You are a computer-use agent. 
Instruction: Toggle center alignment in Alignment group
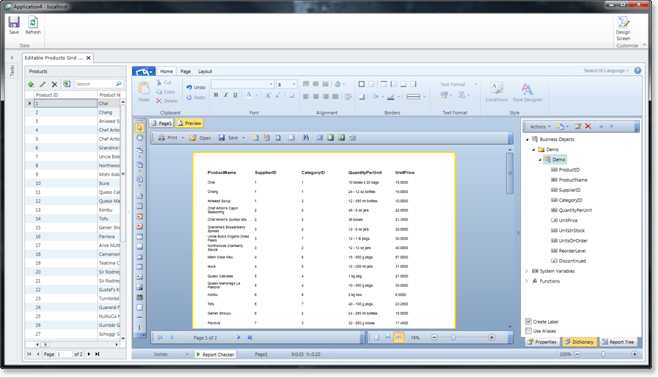(x=316, y=97)
